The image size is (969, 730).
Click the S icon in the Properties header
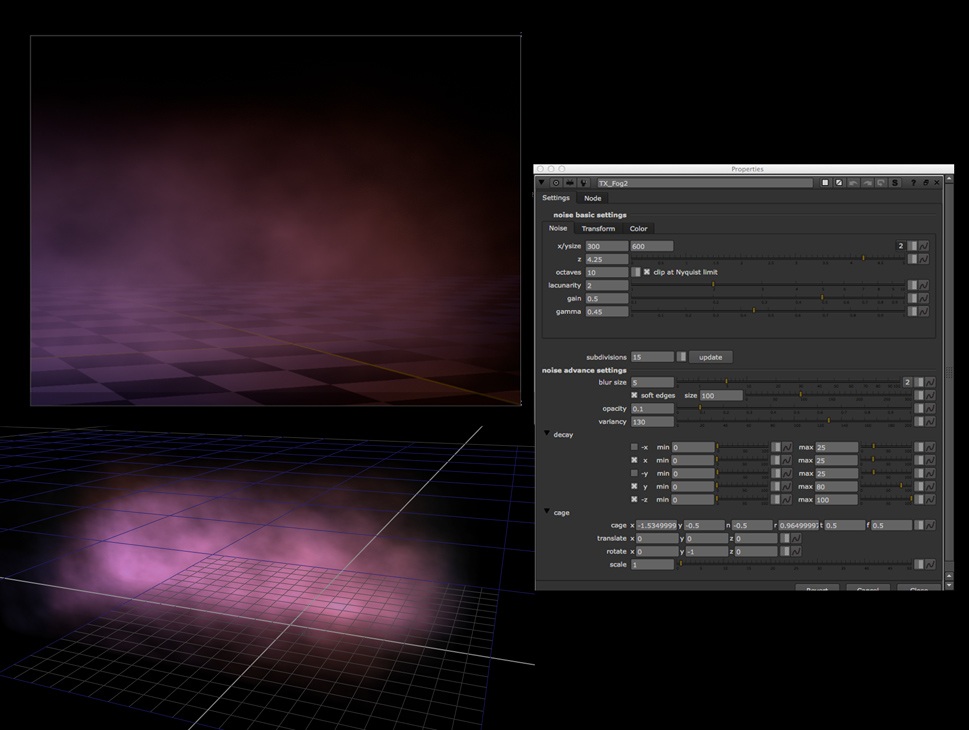[895, 183]
